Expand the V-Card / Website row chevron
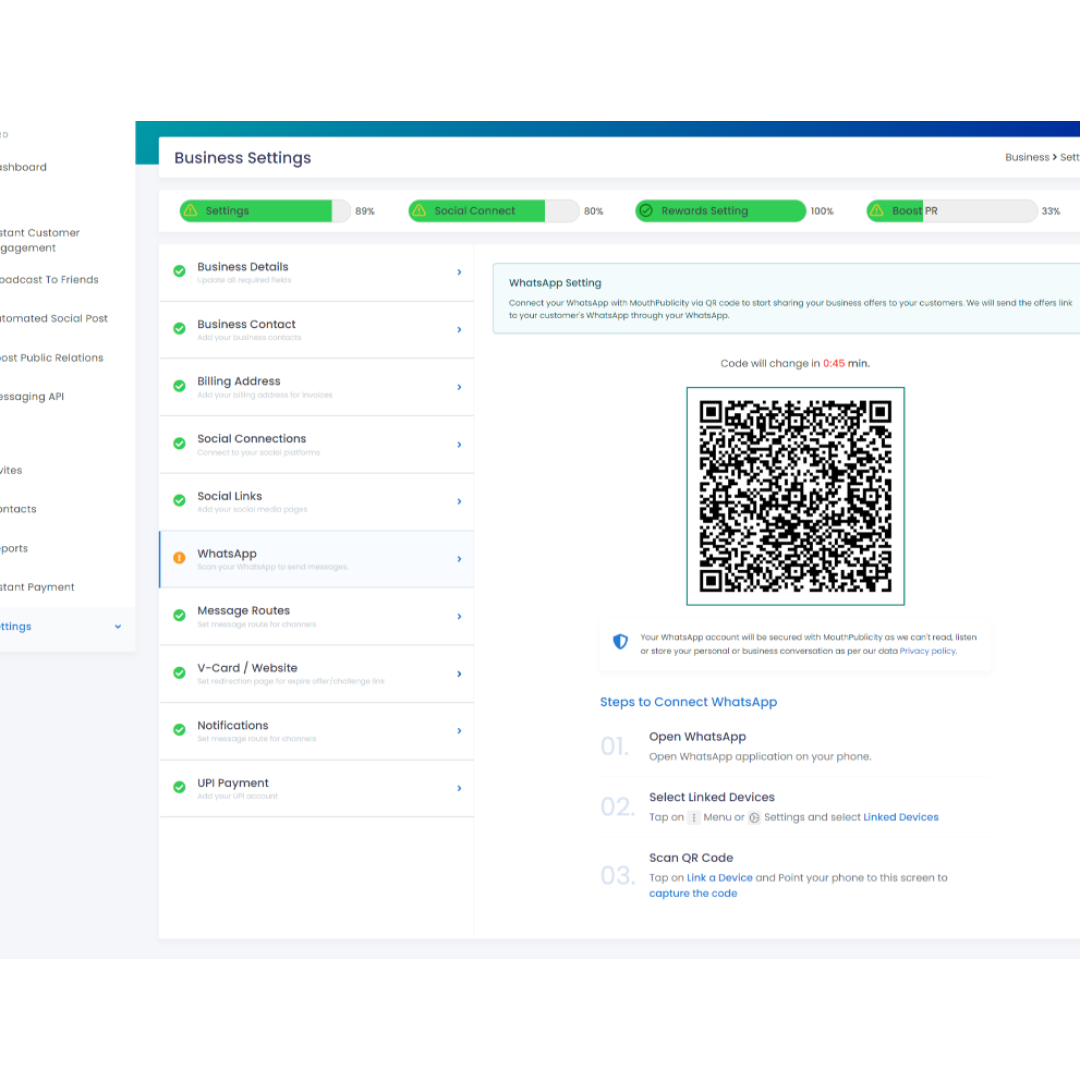1080x1080 pixels. click(x=459, y=674)
